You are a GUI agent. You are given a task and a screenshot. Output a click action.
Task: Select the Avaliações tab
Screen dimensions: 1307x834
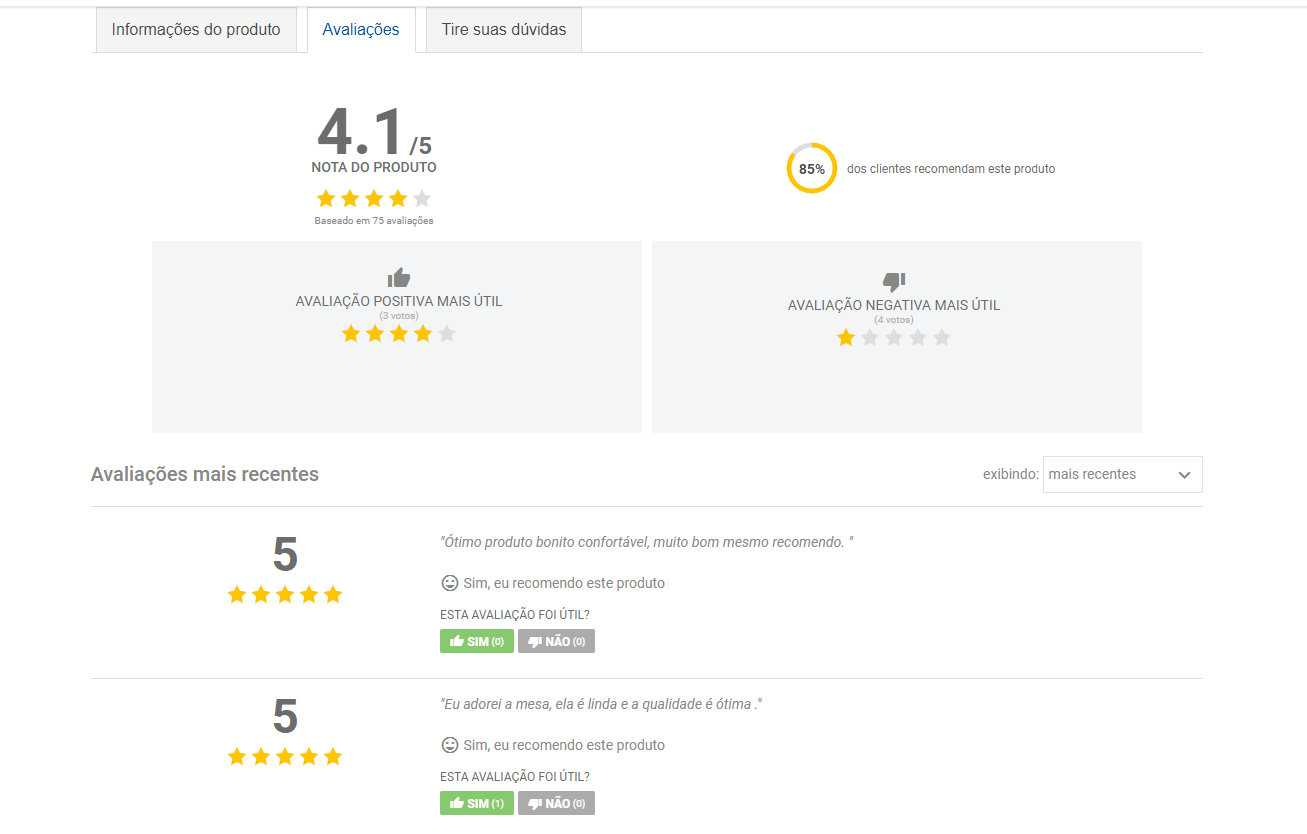pos(360,30)
